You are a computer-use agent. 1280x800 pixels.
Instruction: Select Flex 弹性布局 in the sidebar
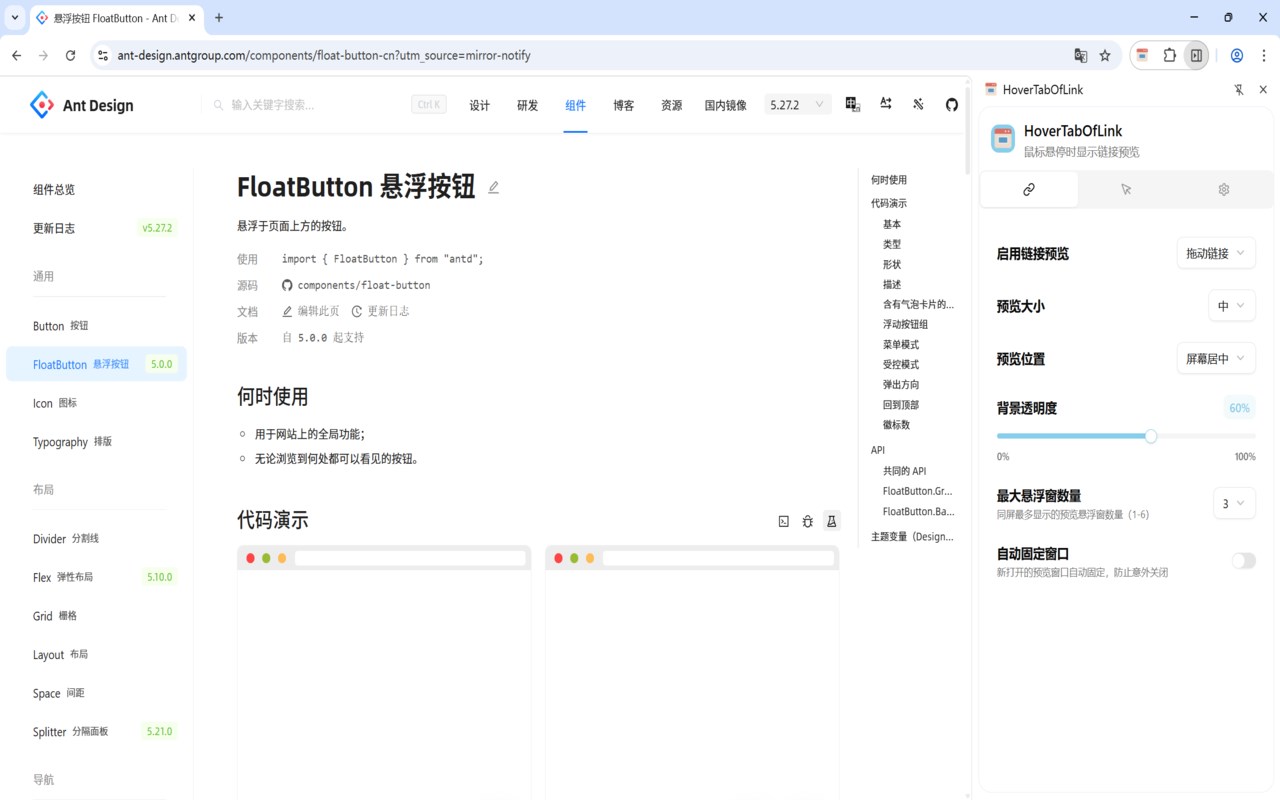click(96, 577)
